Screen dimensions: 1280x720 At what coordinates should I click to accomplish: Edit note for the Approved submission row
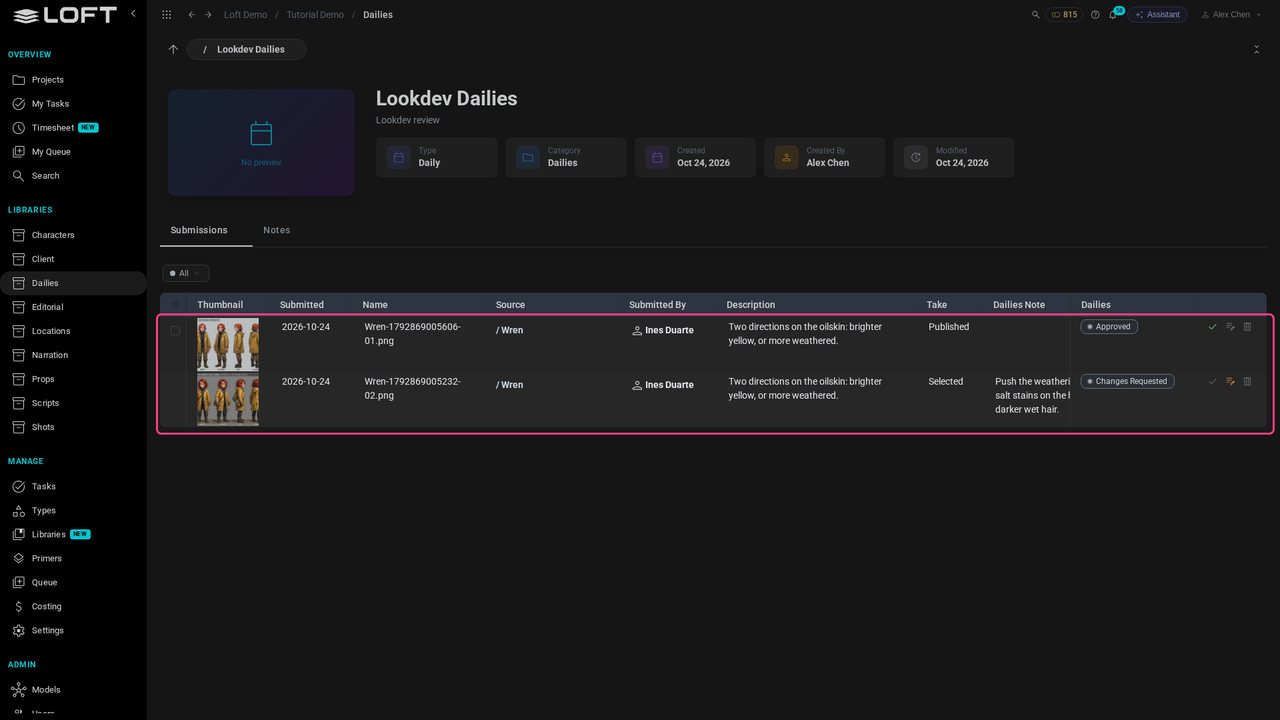tap(1230, 327)
